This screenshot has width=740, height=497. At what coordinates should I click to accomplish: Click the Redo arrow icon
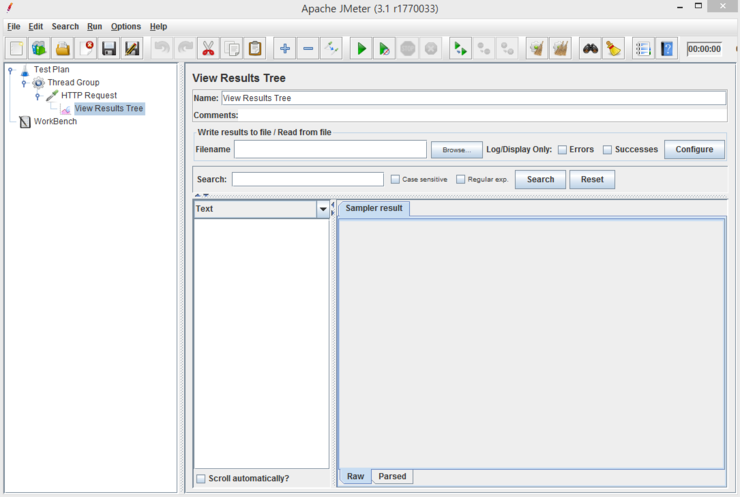click(185, 49)
